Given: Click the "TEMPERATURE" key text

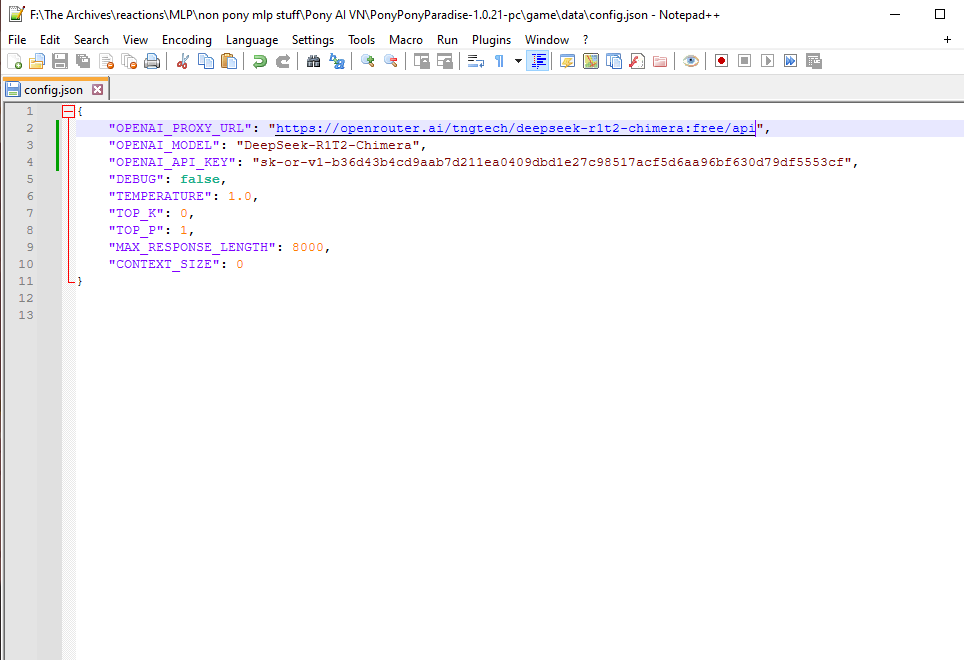Looking at the screenshot, I should [160, 196].
